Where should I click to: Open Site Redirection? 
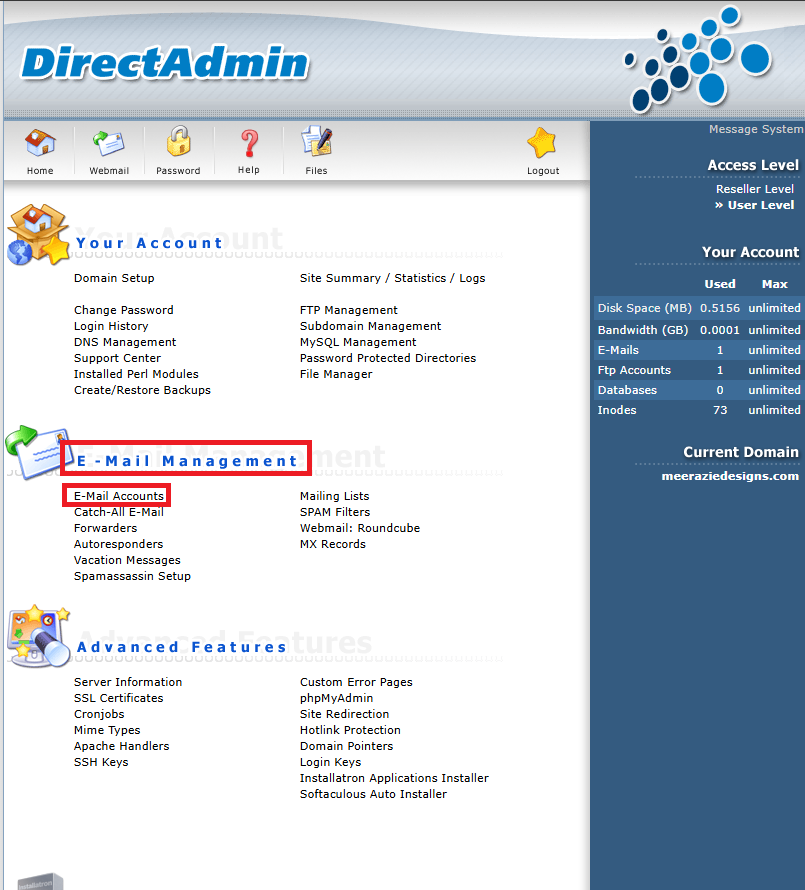pyautogui.click(x=345, y=714)
